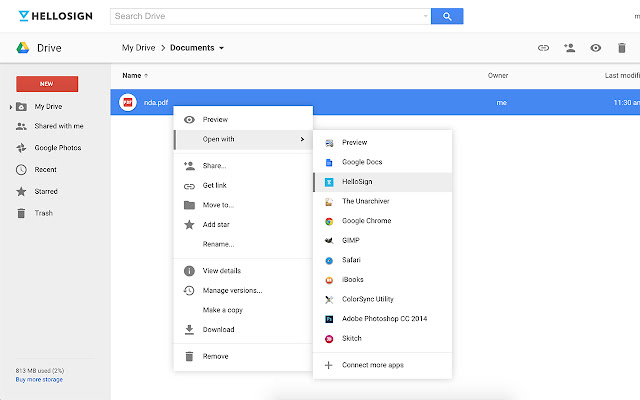Expand the My Drive tree arrow
640x400 pixels.
point(11,107)
